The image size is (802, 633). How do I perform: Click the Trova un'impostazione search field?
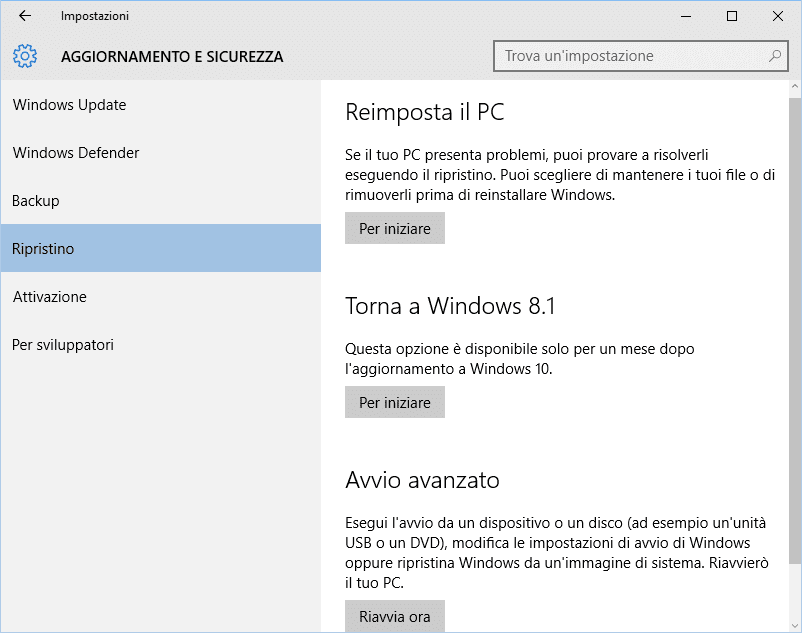(x=630, y=56)
